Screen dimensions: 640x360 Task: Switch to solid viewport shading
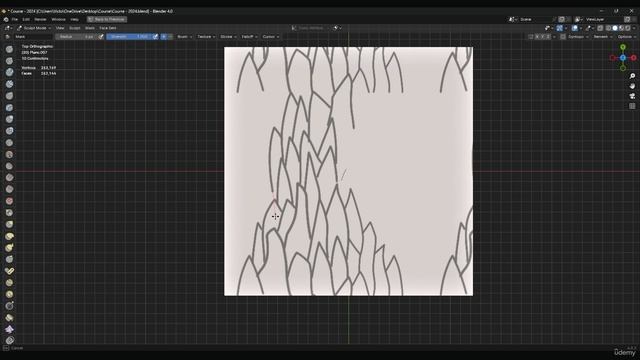pyautogui.click(x=615, y=28)
